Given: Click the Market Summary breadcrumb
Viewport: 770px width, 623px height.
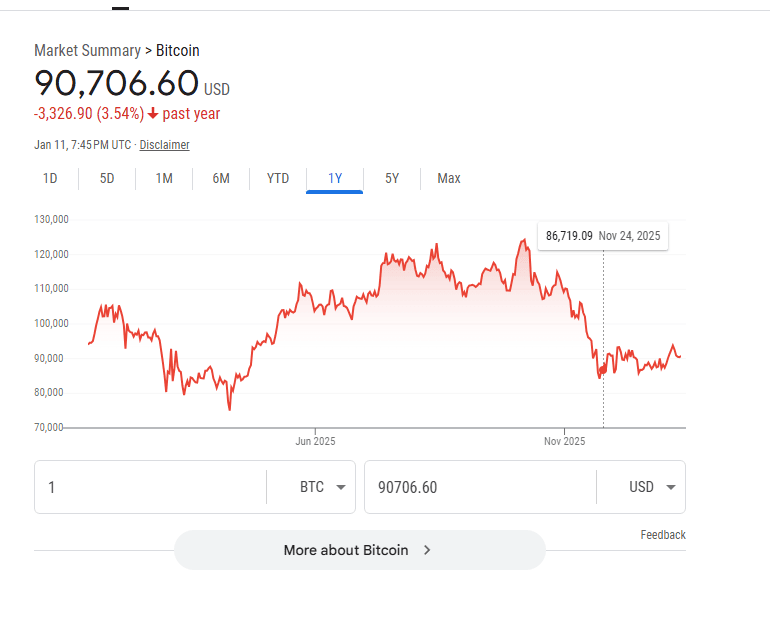Looking at the screenshot, I should coord(88,50).
